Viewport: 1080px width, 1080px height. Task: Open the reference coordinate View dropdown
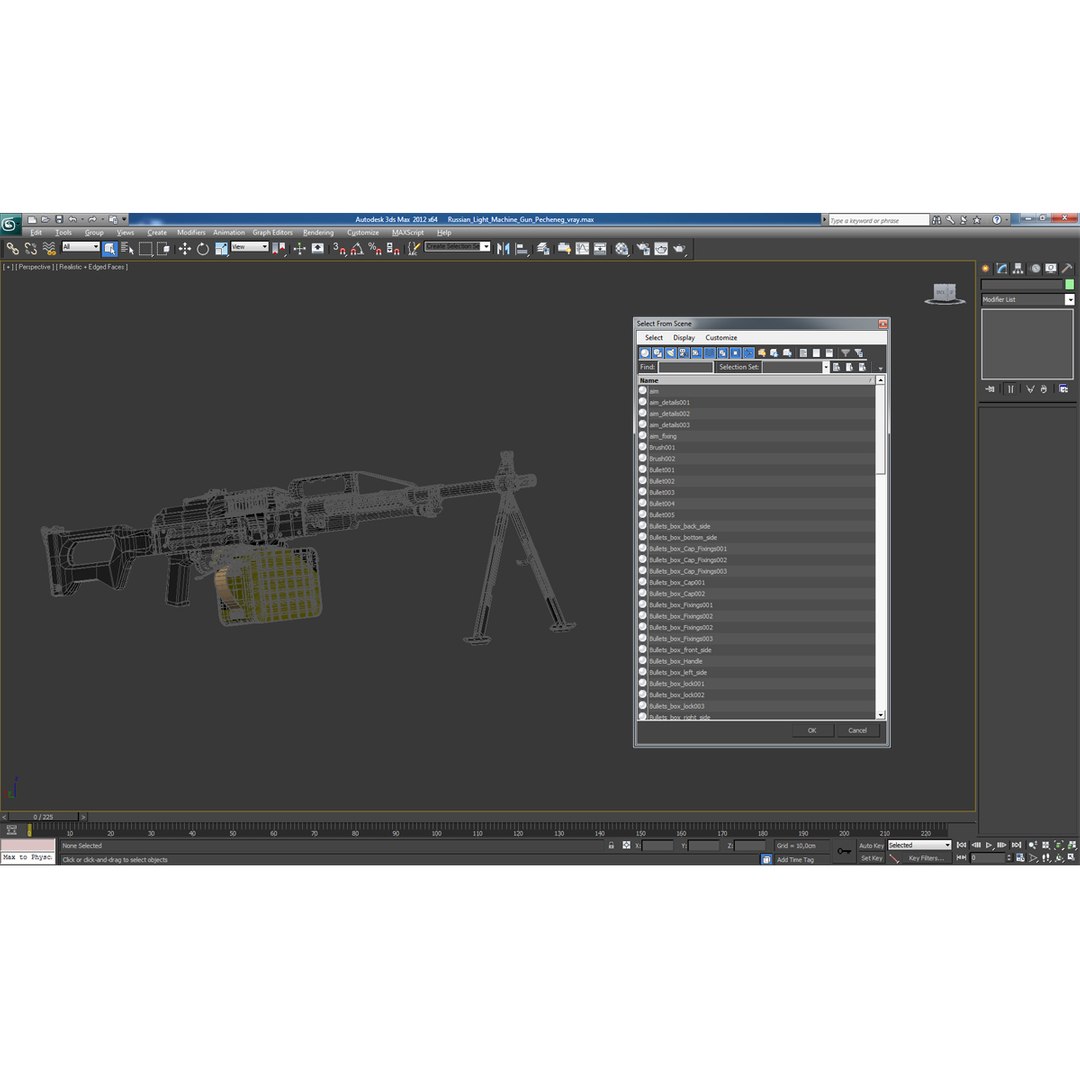coord(249,247)
